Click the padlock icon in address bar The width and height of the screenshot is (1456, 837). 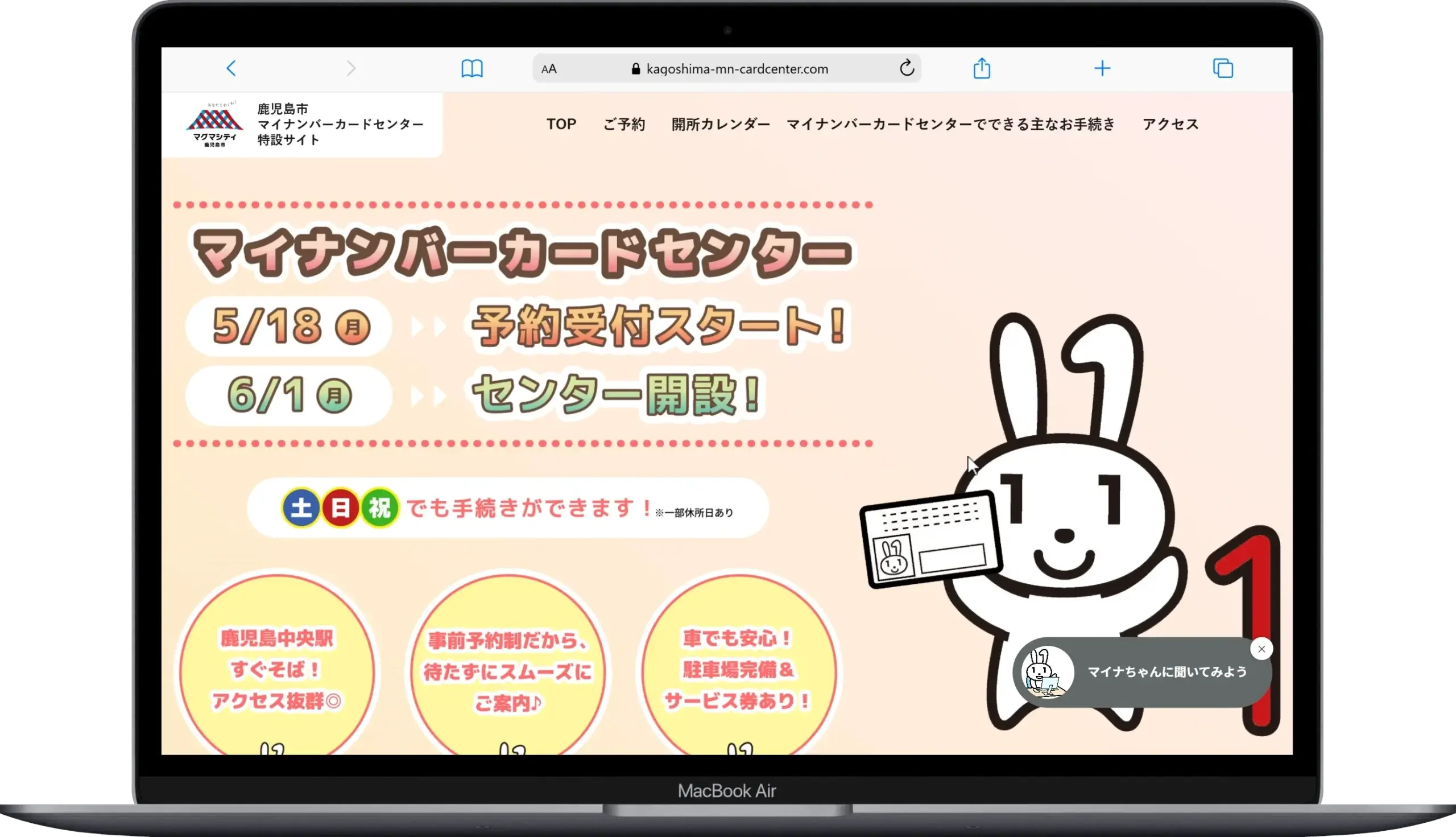coord(635,69)
